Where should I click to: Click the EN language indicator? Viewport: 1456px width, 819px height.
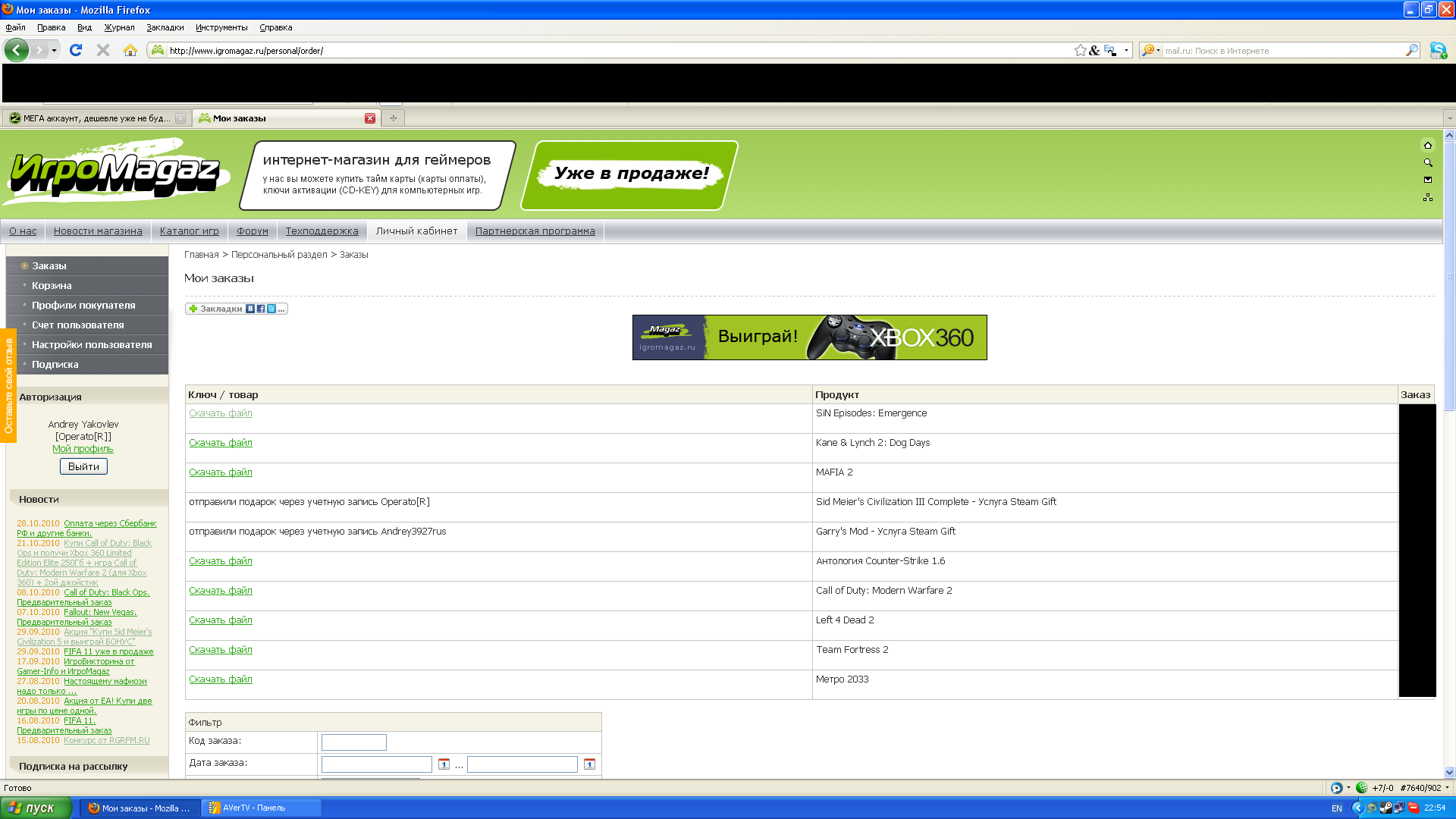(x=1337, y=808)
